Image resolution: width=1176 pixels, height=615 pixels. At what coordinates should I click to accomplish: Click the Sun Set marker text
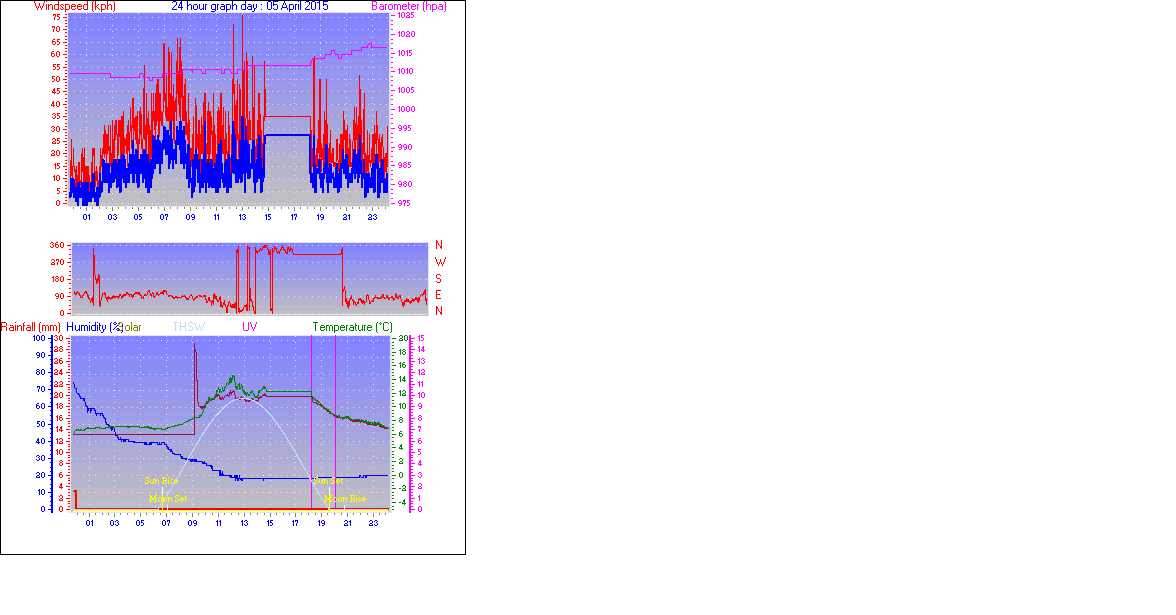pos(327,481)
